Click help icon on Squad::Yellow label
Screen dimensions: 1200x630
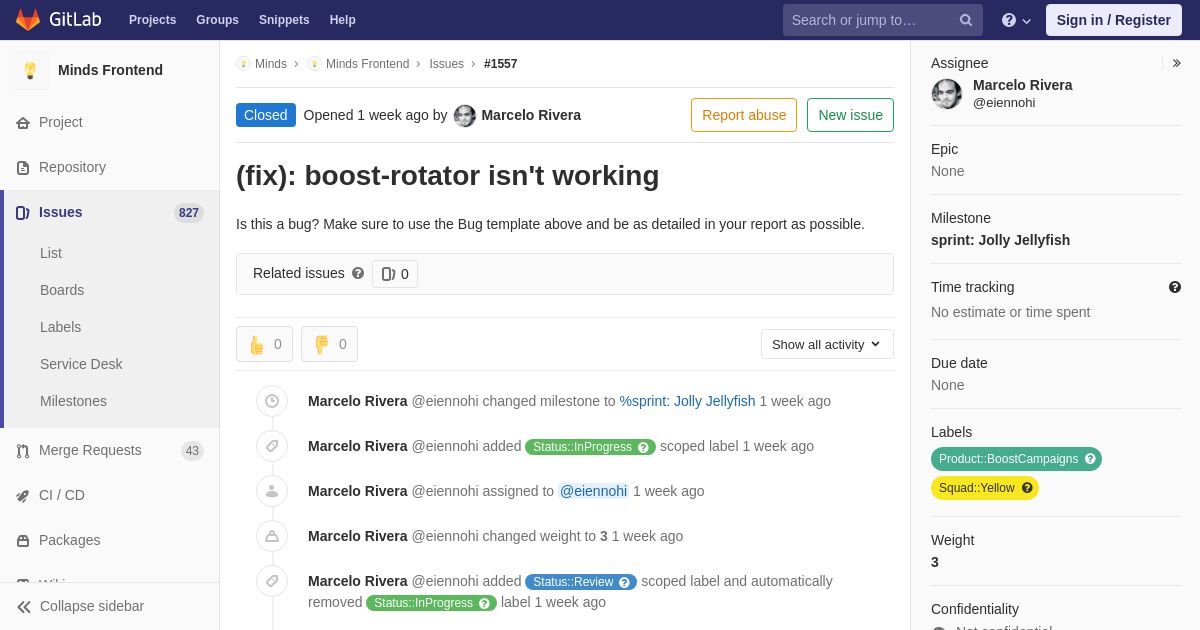click(1027, 488)
